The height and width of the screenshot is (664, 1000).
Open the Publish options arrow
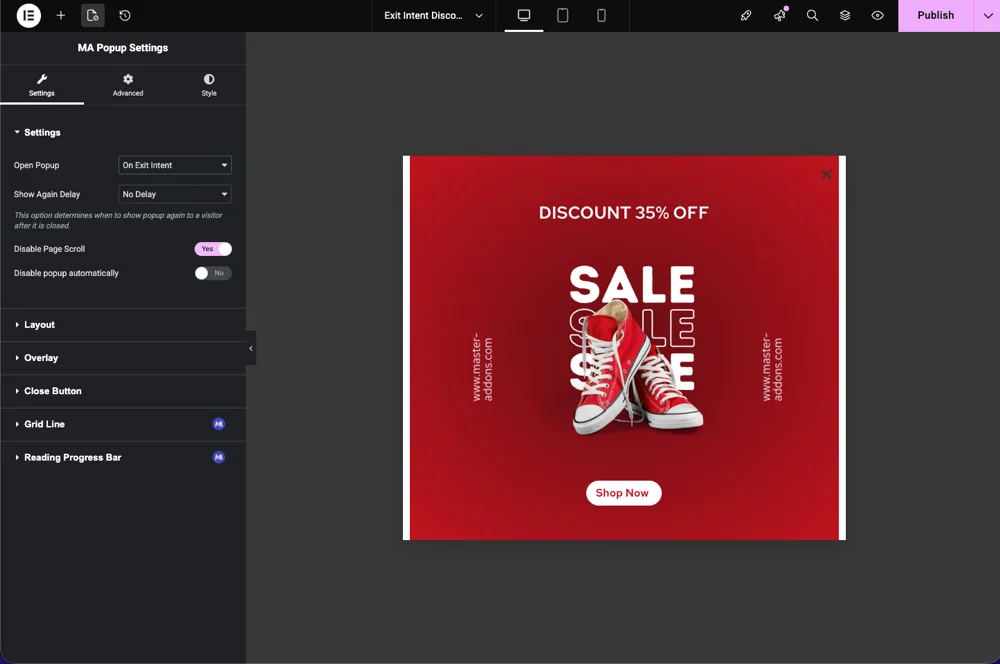tap(987, 15)
